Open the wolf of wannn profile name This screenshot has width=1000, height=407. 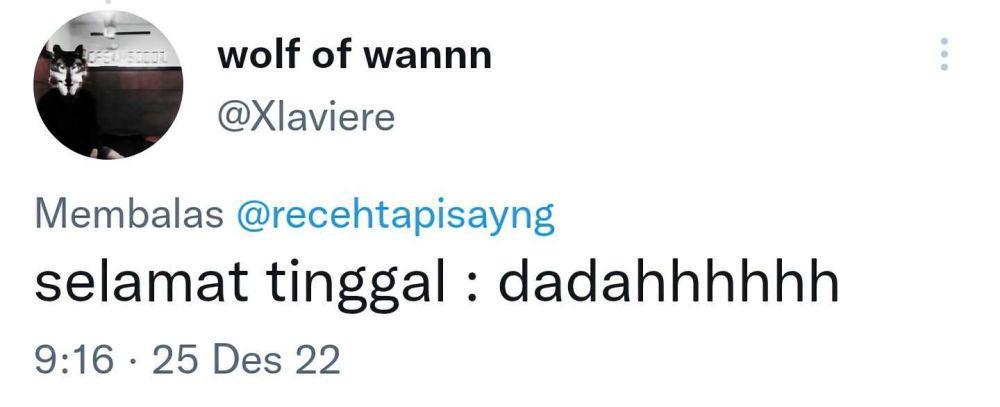coord(355,55)
